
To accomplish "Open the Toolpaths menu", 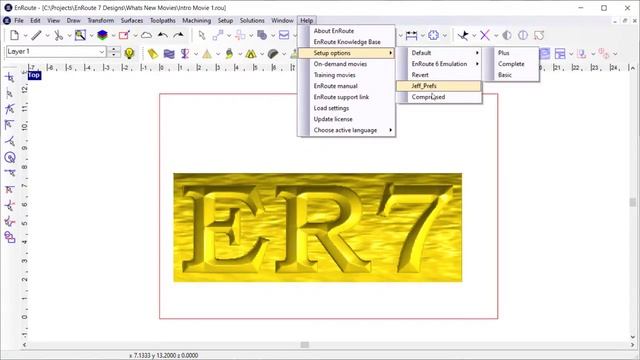I will click(162, 20).
